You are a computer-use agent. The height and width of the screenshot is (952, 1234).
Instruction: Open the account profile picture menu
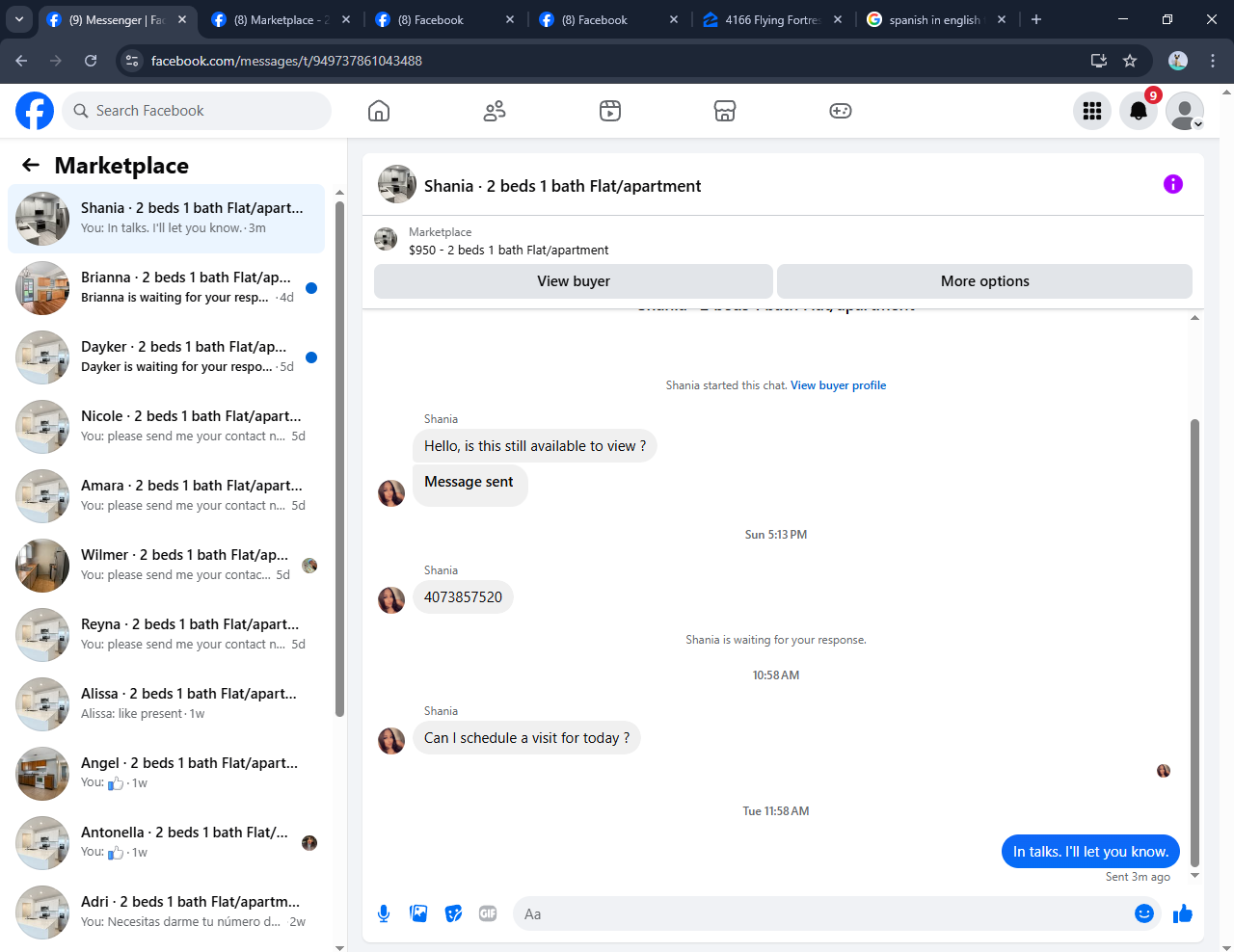pyautogui.click(x=1185, y=111)
